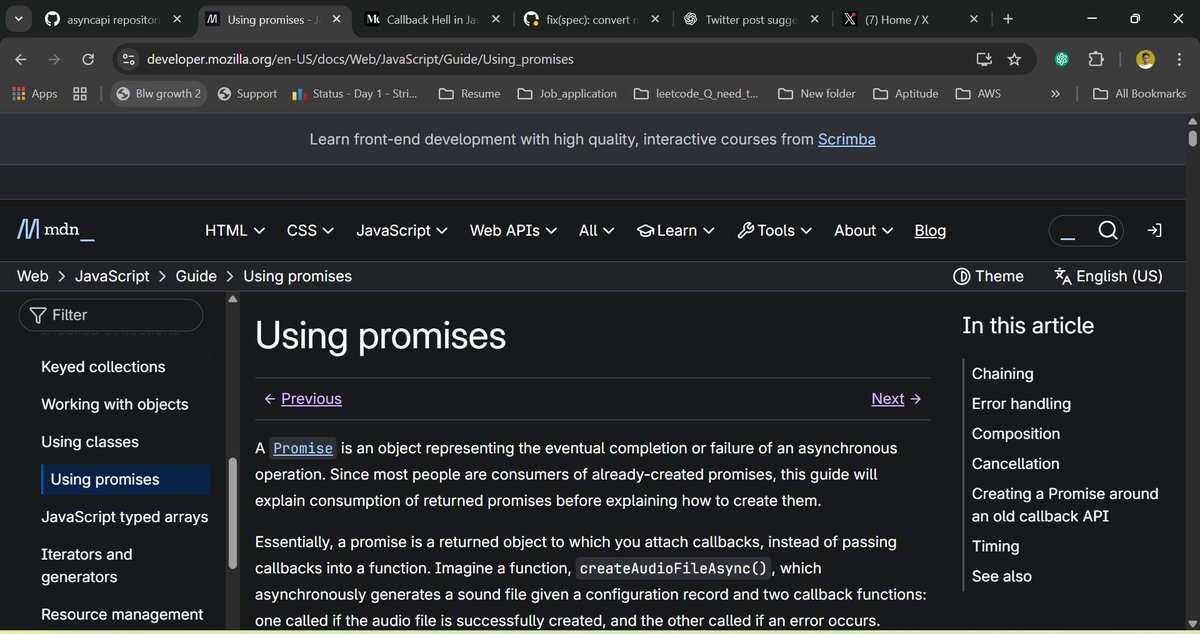The width and height of the screenshot is (1200, 634).
Task: Jump to Cancellation section
Action: click(x=1015, y=464)
